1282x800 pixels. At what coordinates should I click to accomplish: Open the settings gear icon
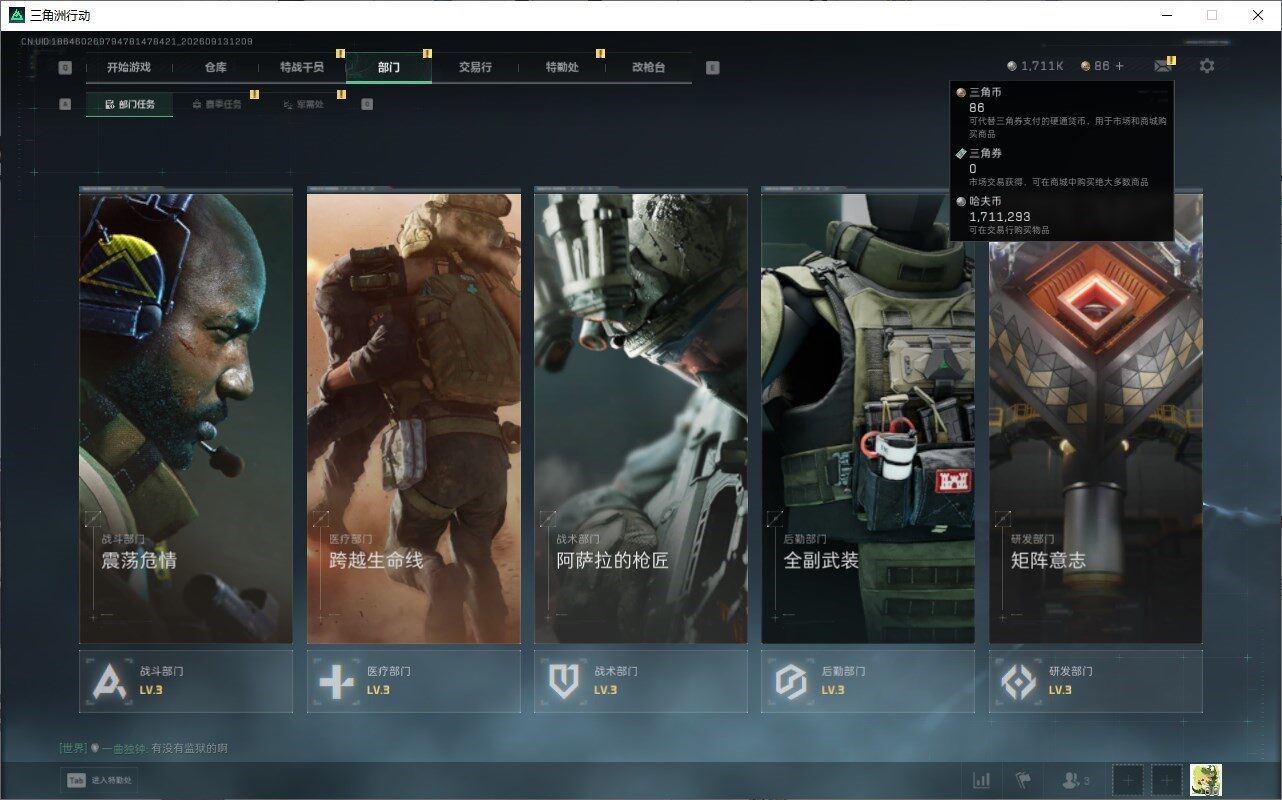coord(1207,66)
